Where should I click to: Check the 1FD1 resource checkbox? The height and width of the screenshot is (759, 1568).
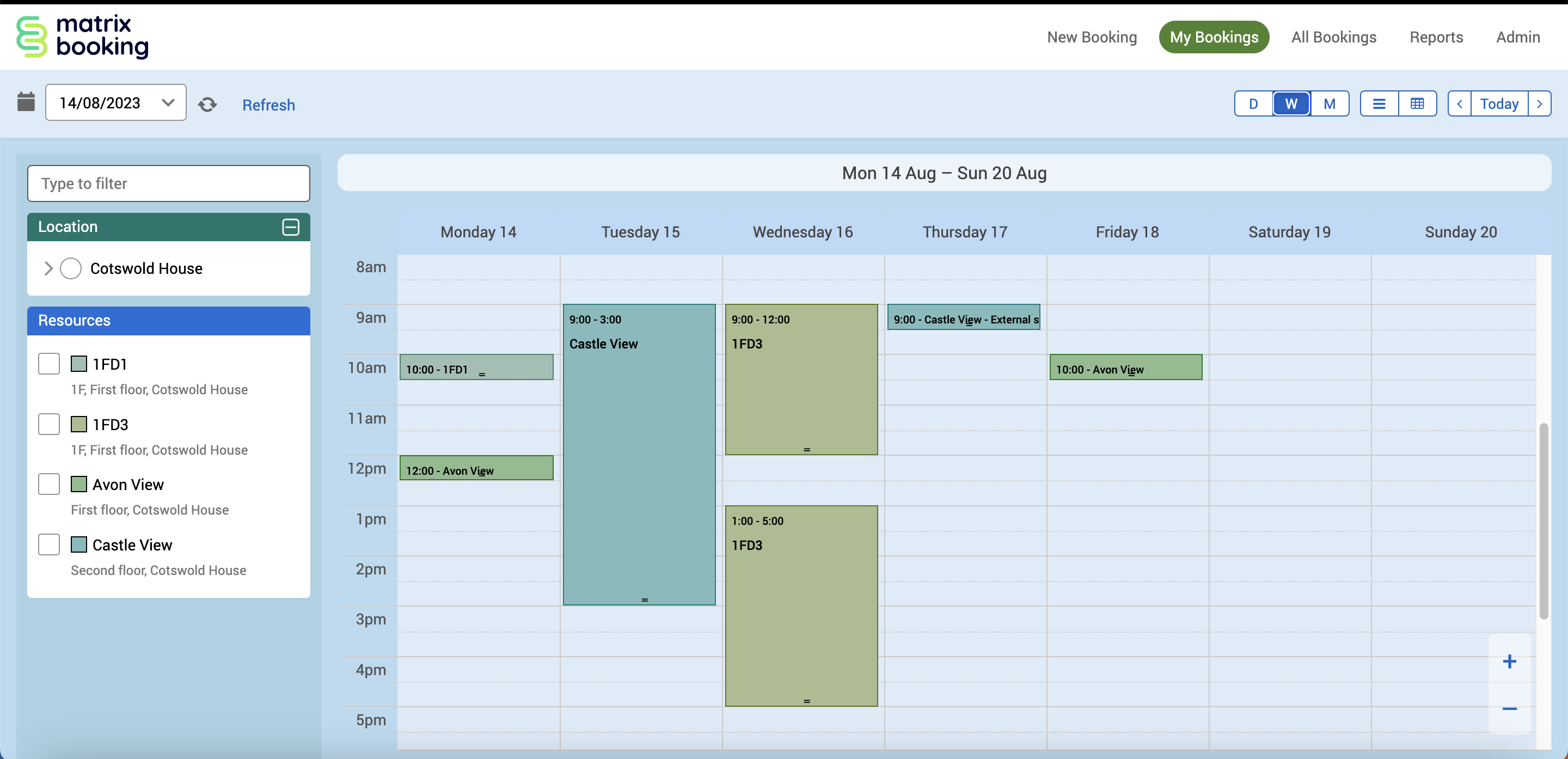pyautogui.click(x=48, y=364)
